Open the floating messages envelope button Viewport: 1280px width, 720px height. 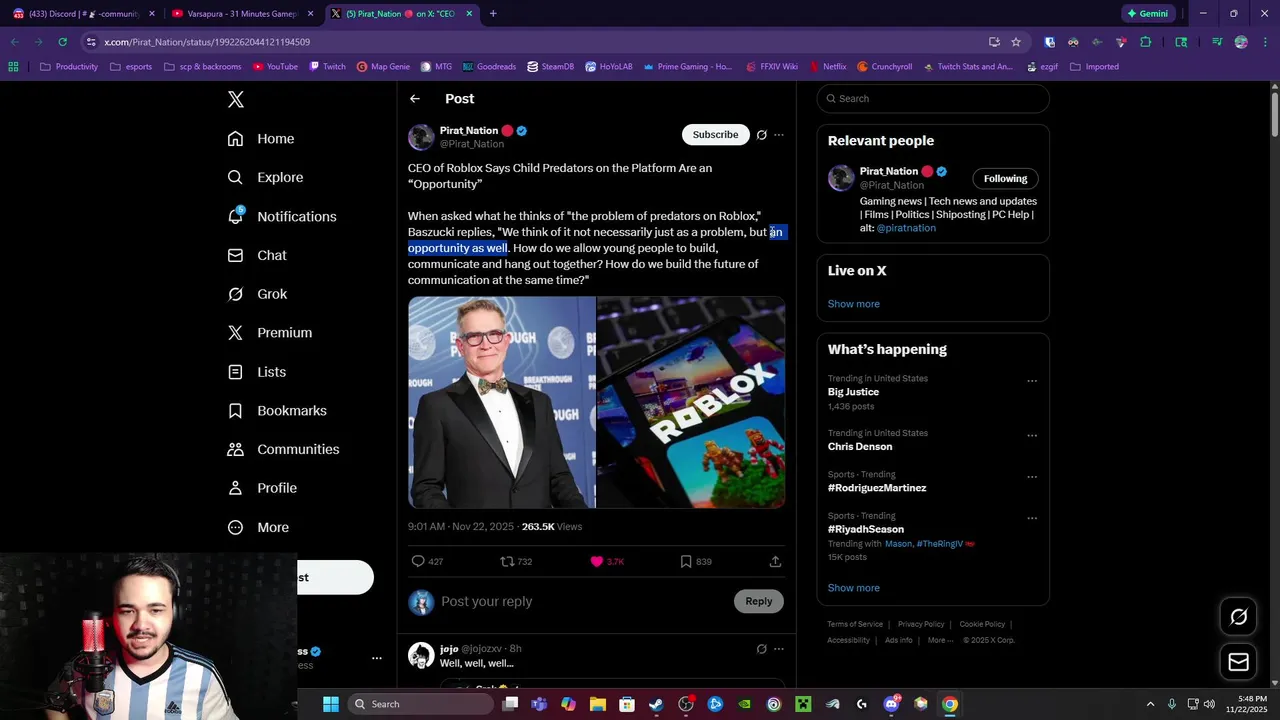1238,662
